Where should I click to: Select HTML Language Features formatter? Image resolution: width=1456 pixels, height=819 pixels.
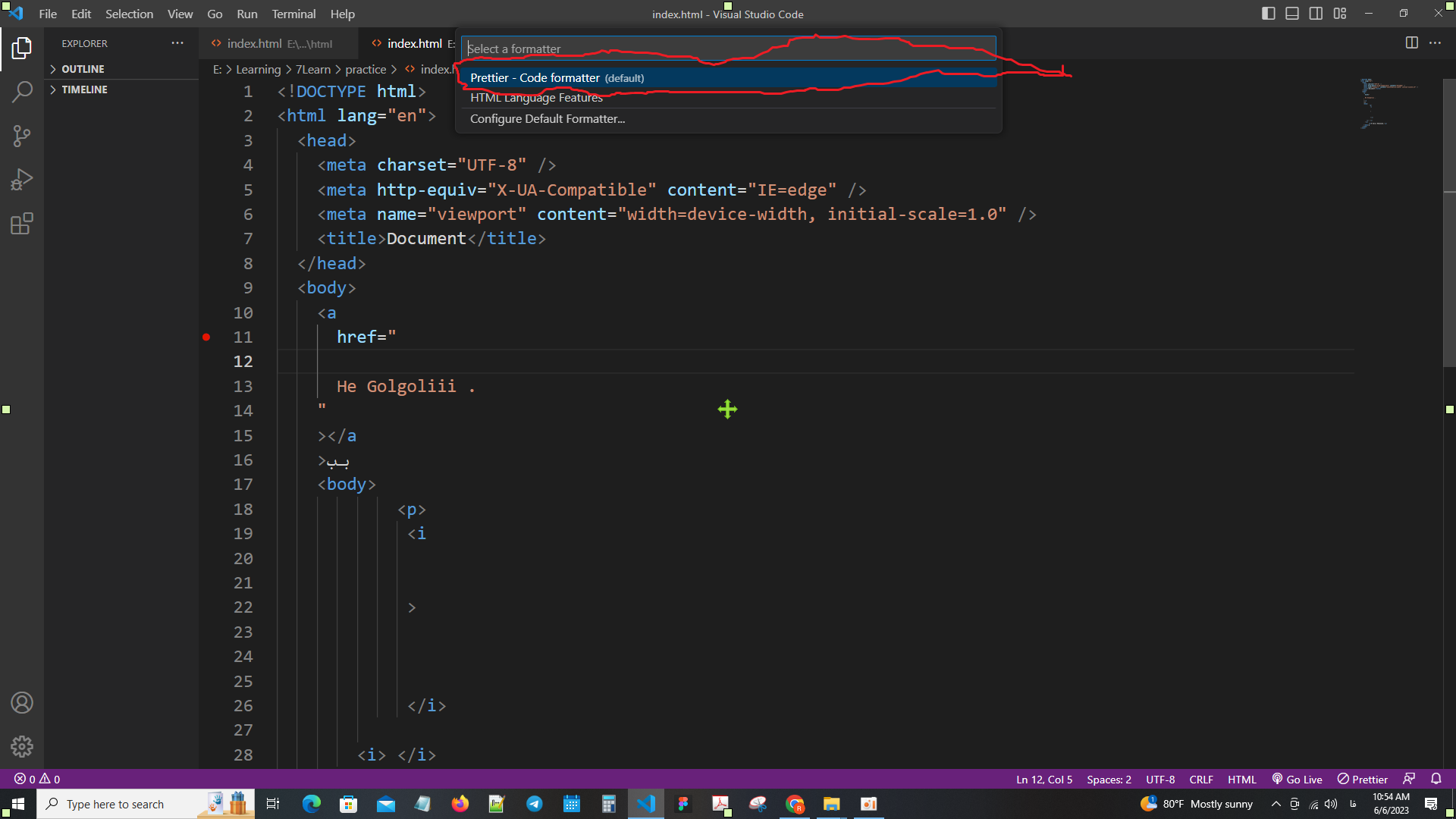tap(536, 98)
